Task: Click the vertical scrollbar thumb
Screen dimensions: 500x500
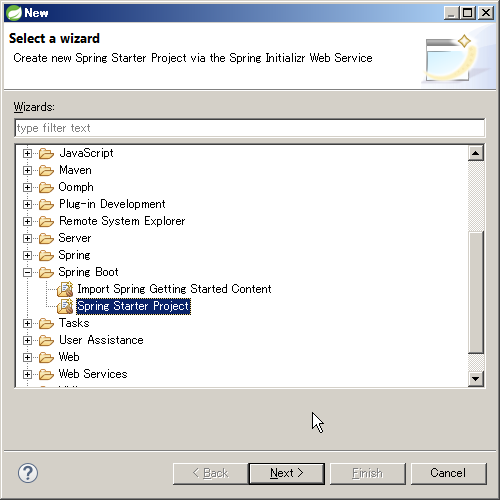Action: (476, 292)
